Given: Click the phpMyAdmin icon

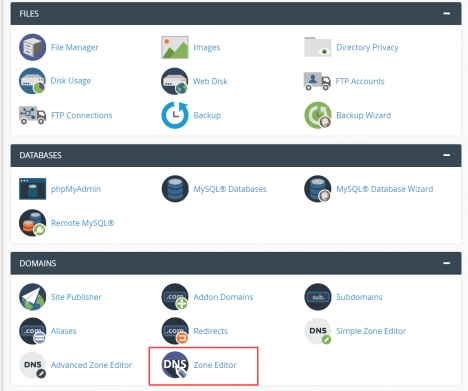Looking at the screenshot, I should (32, 189).
